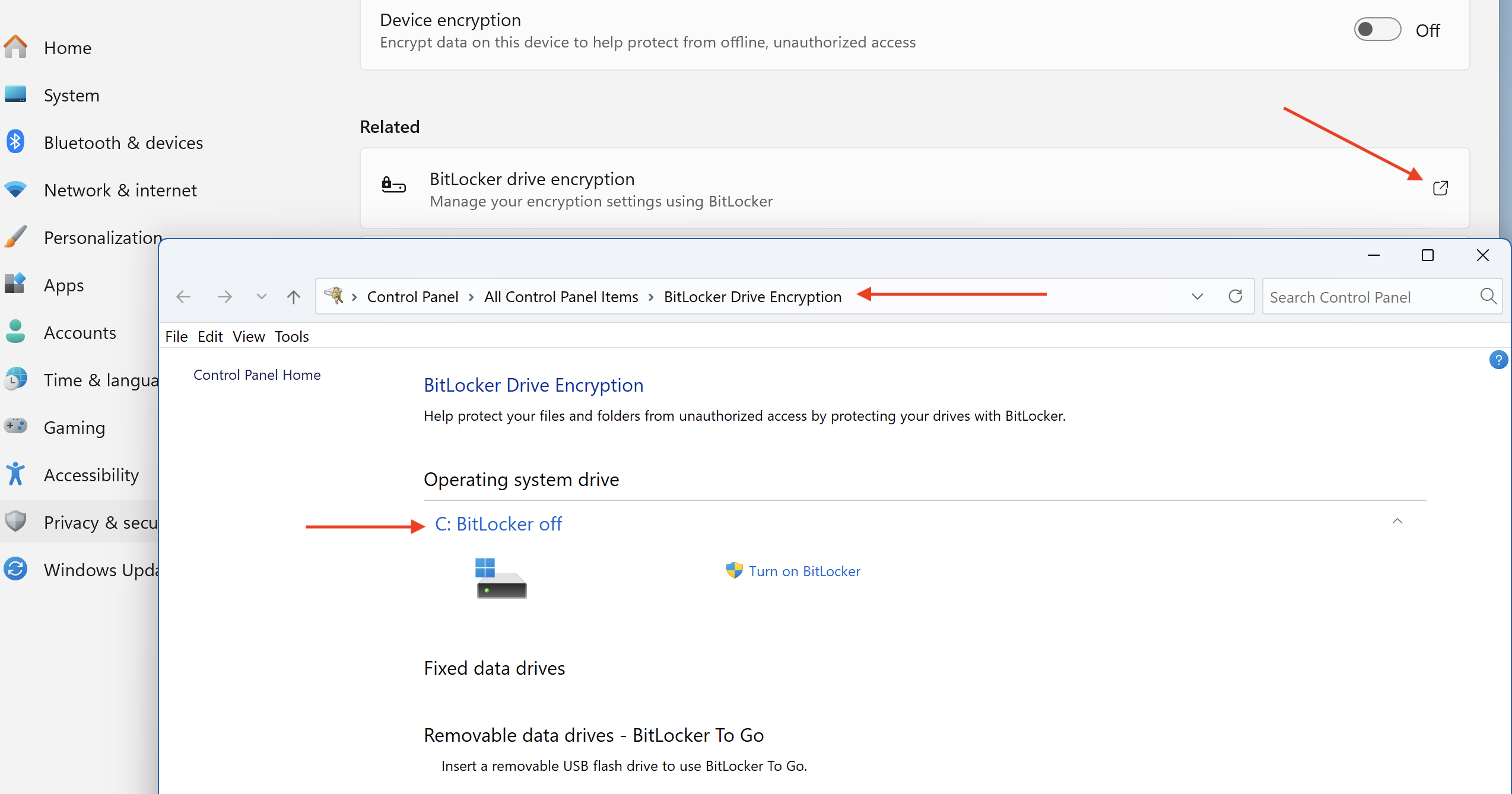The image size is (1512, 794).
Task: Collapse the C: drive section chevron
Action: pyautogui.click(x=1397, y=521)
